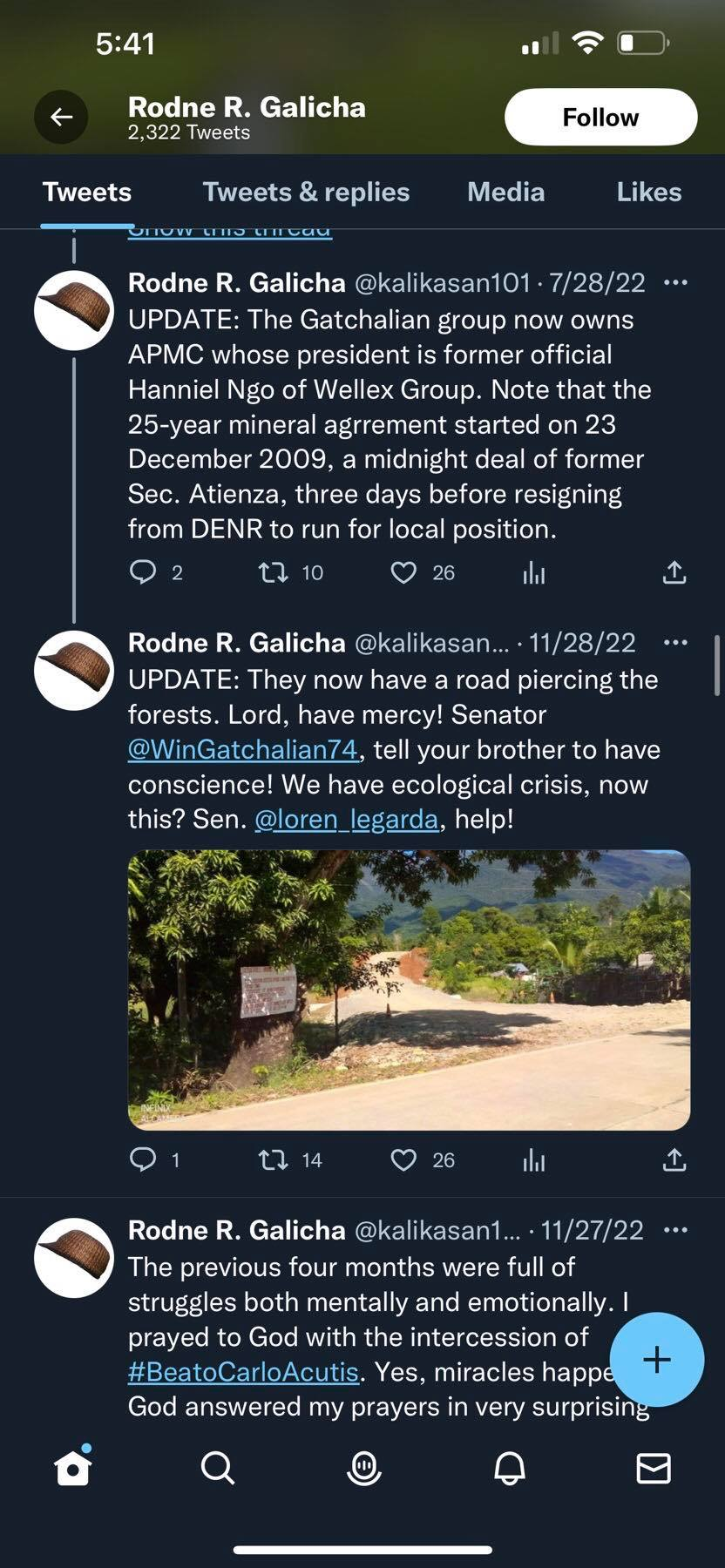The width and height of the screenshot is (725, 1568).
Task: View analytics of the 7/28/22 tweet
Action: (x=533, y=572)
